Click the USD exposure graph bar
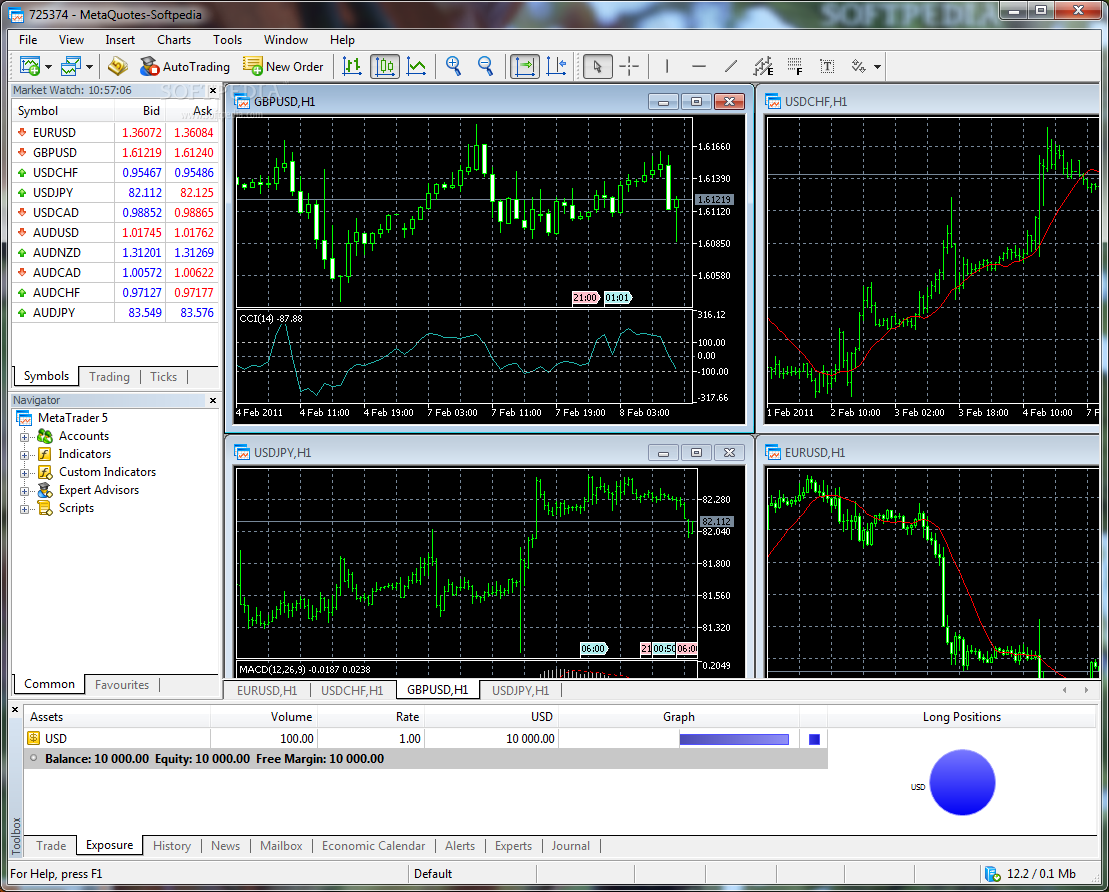Screen dimensions: 1109x892 click(x=734, y=739)
